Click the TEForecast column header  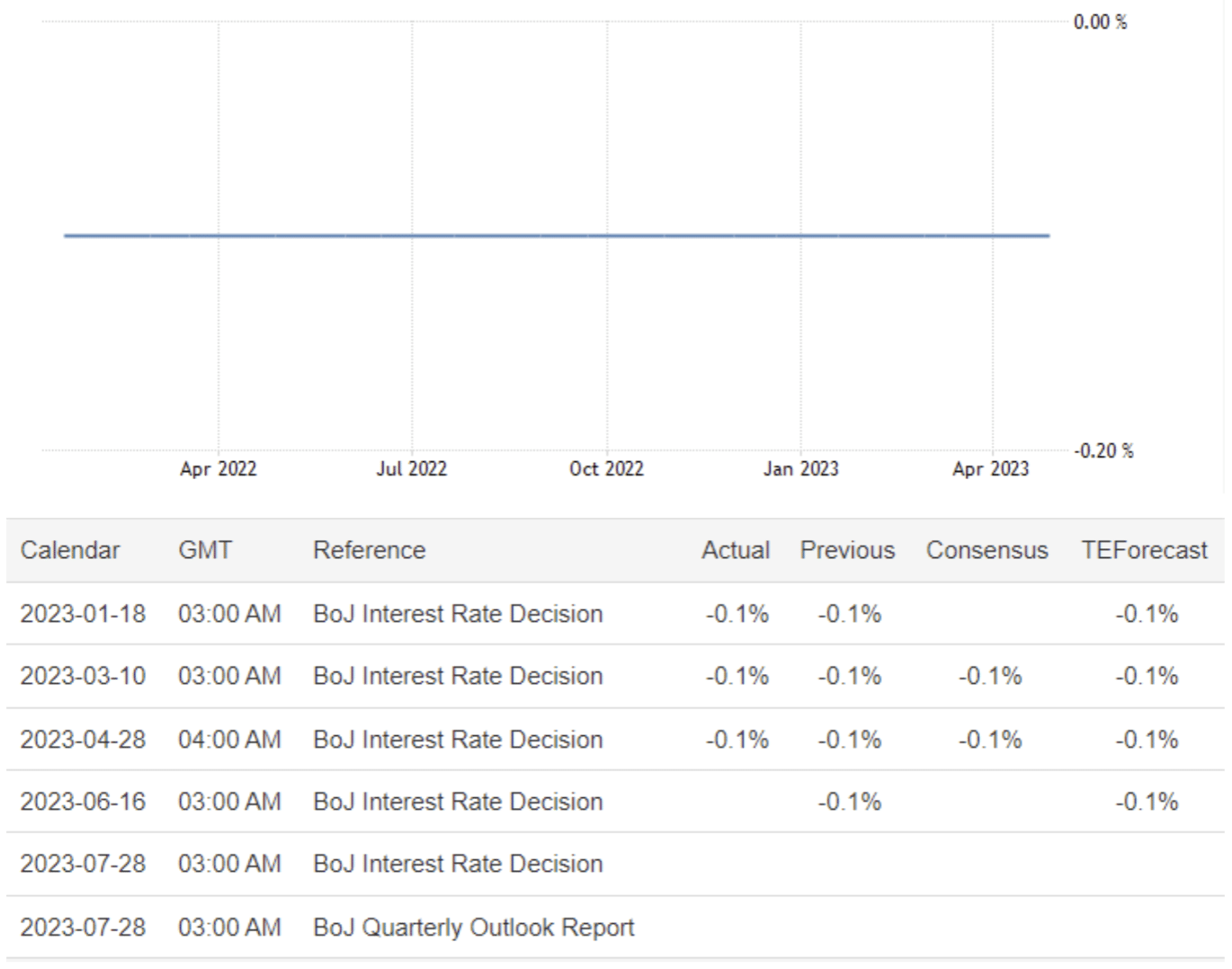point(1144,550)
